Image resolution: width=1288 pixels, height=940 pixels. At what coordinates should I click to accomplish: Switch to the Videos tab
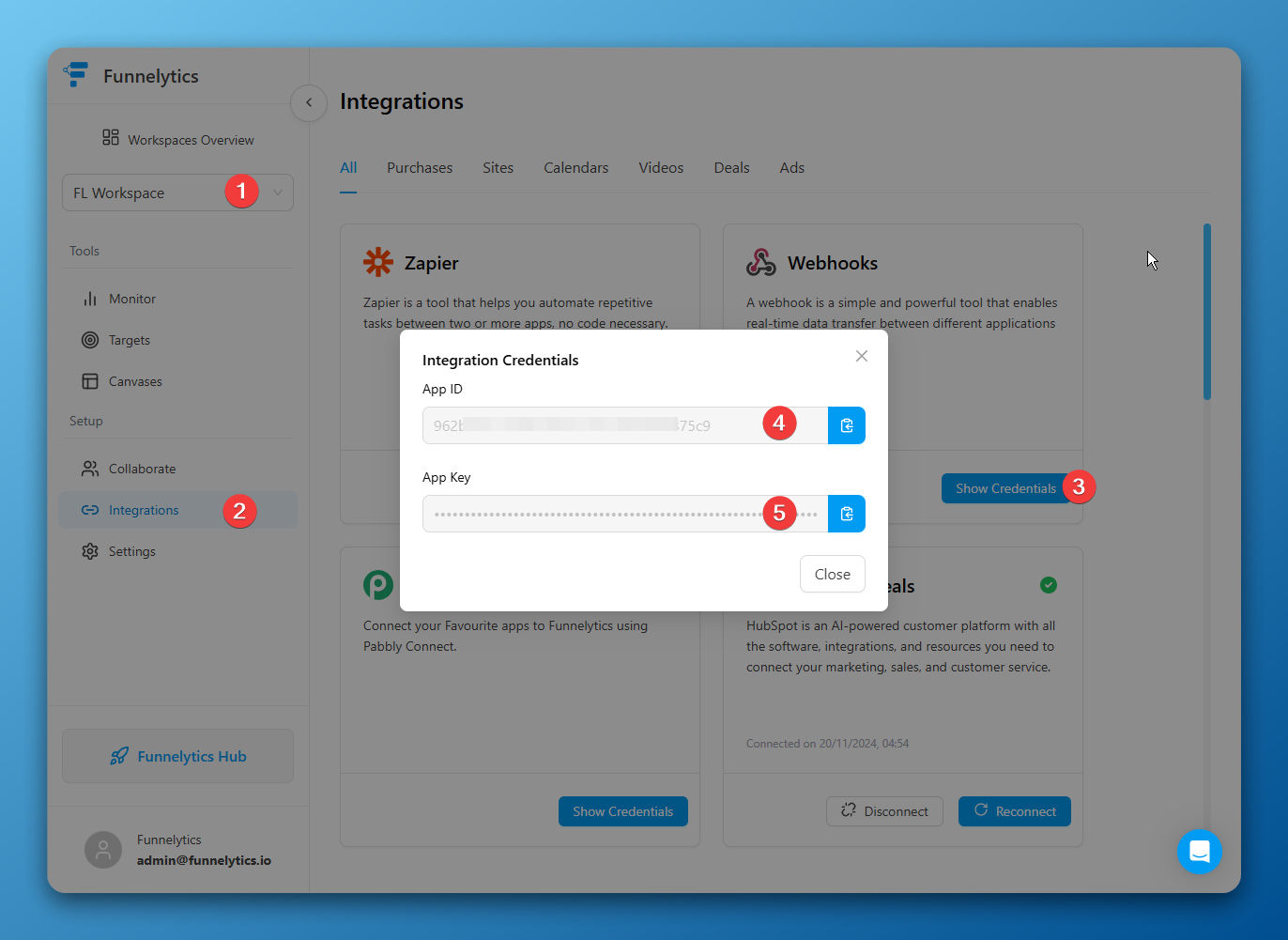pos(661,167)
